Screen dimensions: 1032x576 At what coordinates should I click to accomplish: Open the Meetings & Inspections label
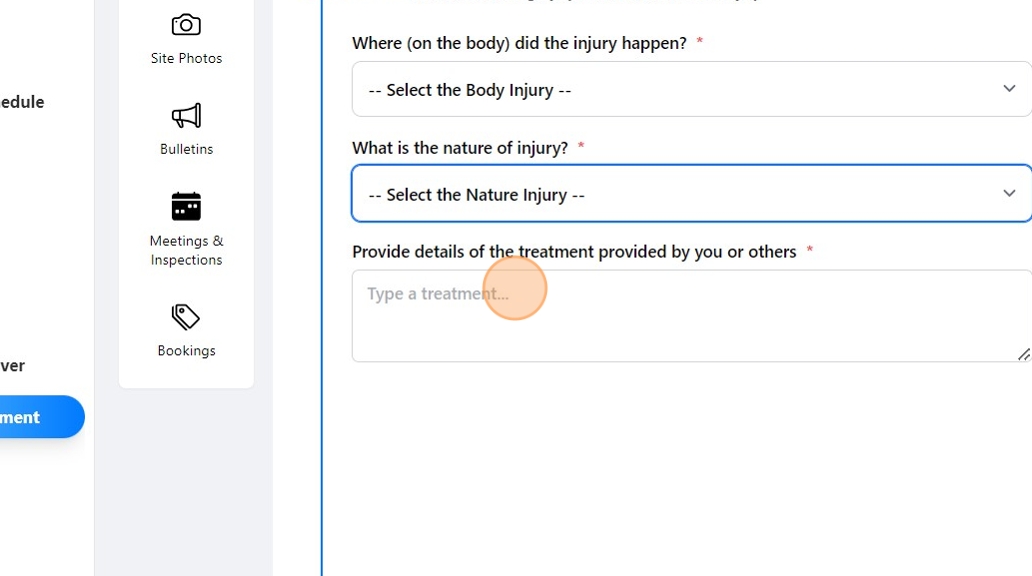(x=186, y=250)
